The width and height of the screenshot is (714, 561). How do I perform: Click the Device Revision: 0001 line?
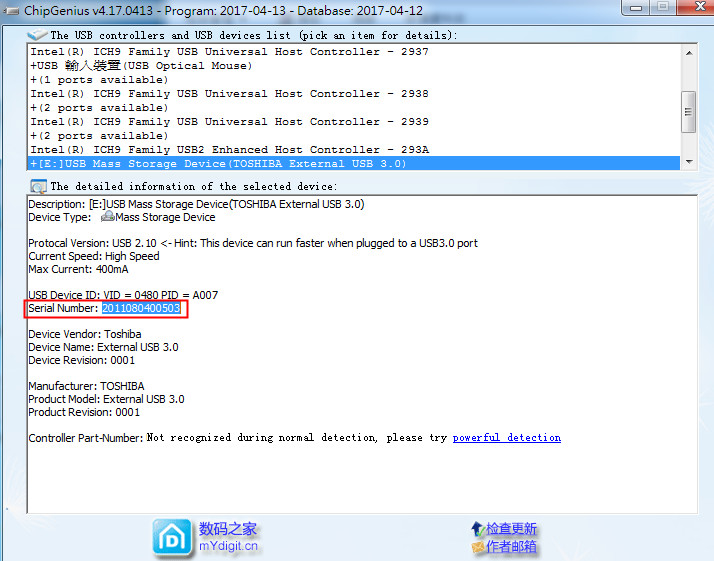[x=82, y=360]
